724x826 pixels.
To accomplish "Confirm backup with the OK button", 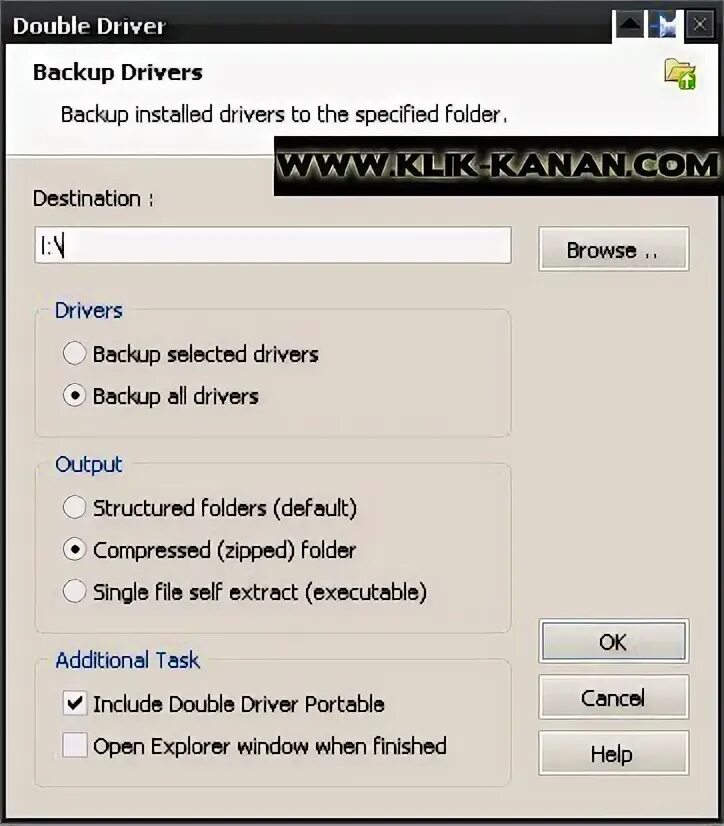I will point(613,641).
